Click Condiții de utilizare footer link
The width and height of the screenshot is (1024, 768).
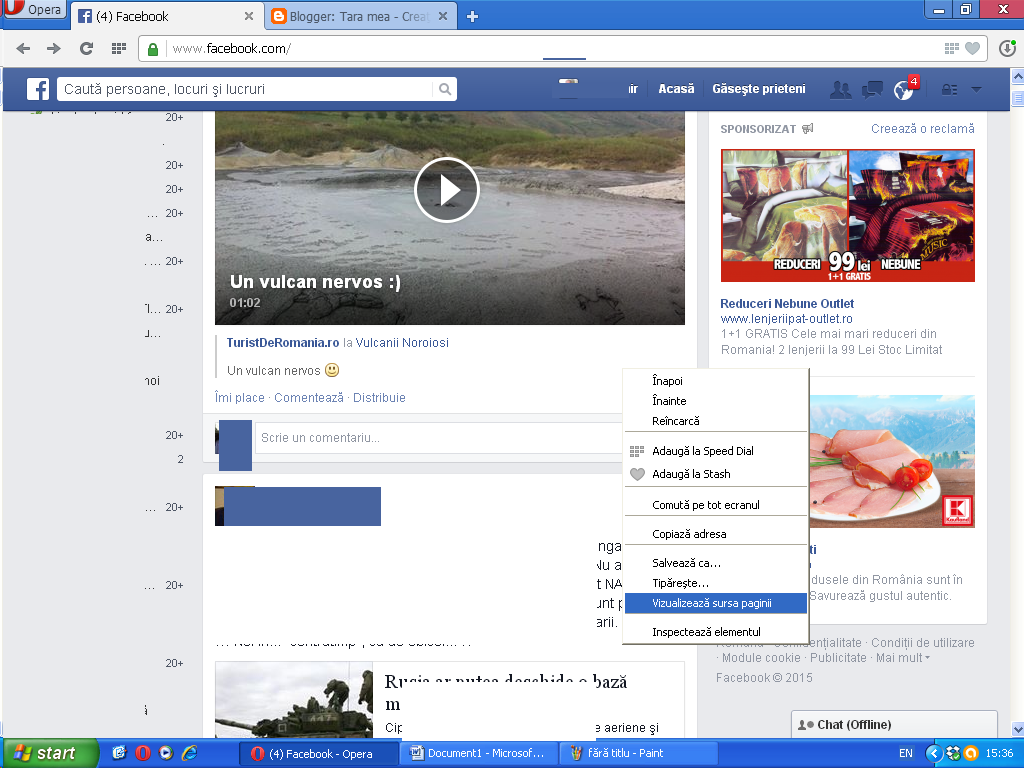coord(923,643)
